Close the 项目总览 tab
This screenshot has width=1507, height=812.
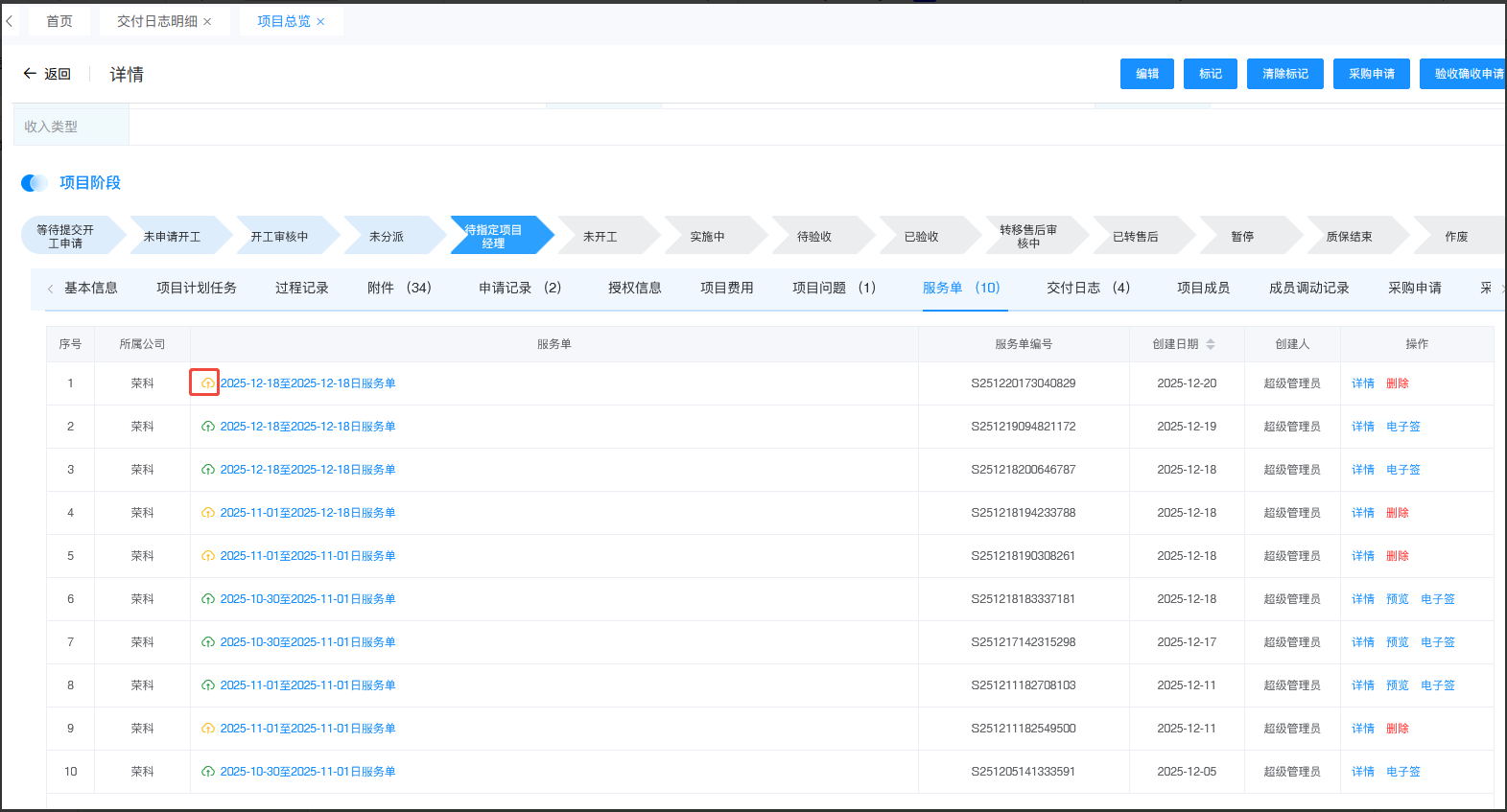(x=320, y=22)
